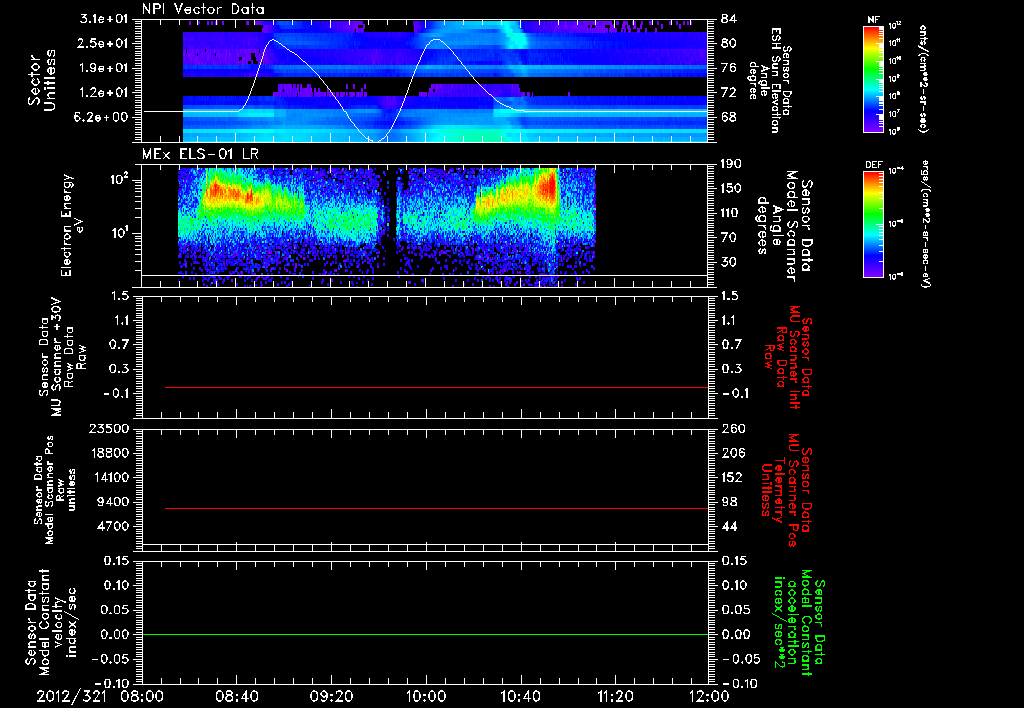The width and height of the screenshot is (1024, 708).
Task: Click the red line in MU Scanner +30V panel
Action: [436, 387]
